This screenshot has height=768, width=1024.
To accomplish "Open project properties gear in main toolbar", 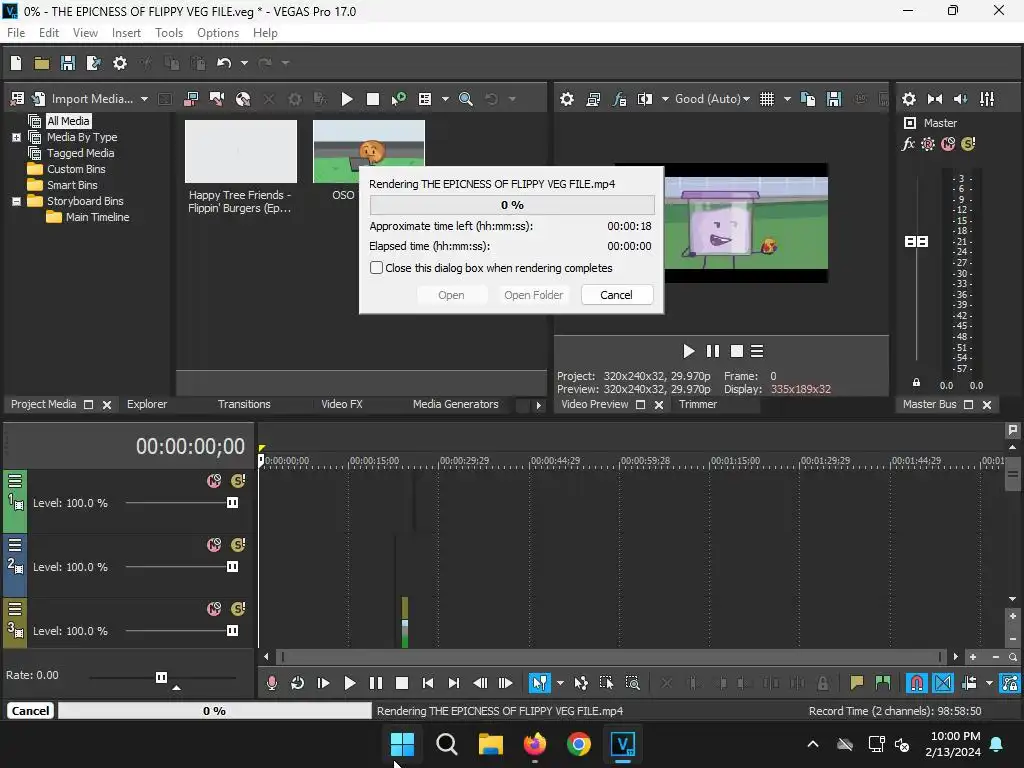I will coord(120,63).
